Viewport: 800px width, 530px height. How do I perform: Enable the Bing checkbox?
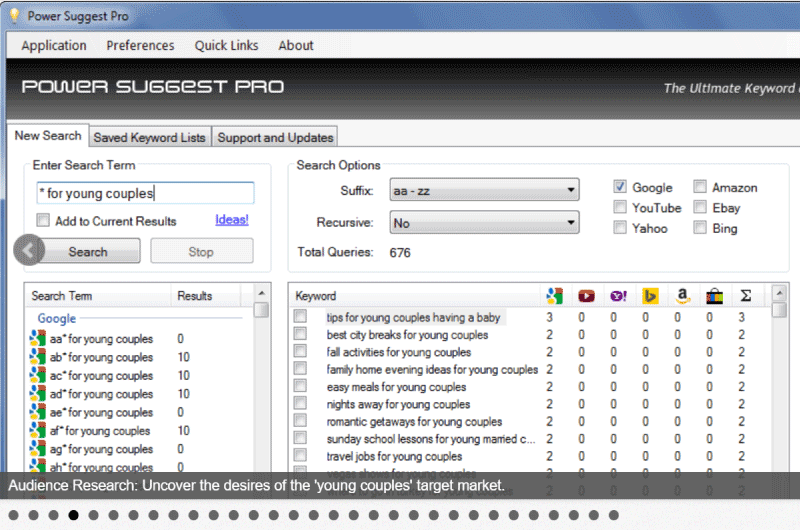click(699, 228)
